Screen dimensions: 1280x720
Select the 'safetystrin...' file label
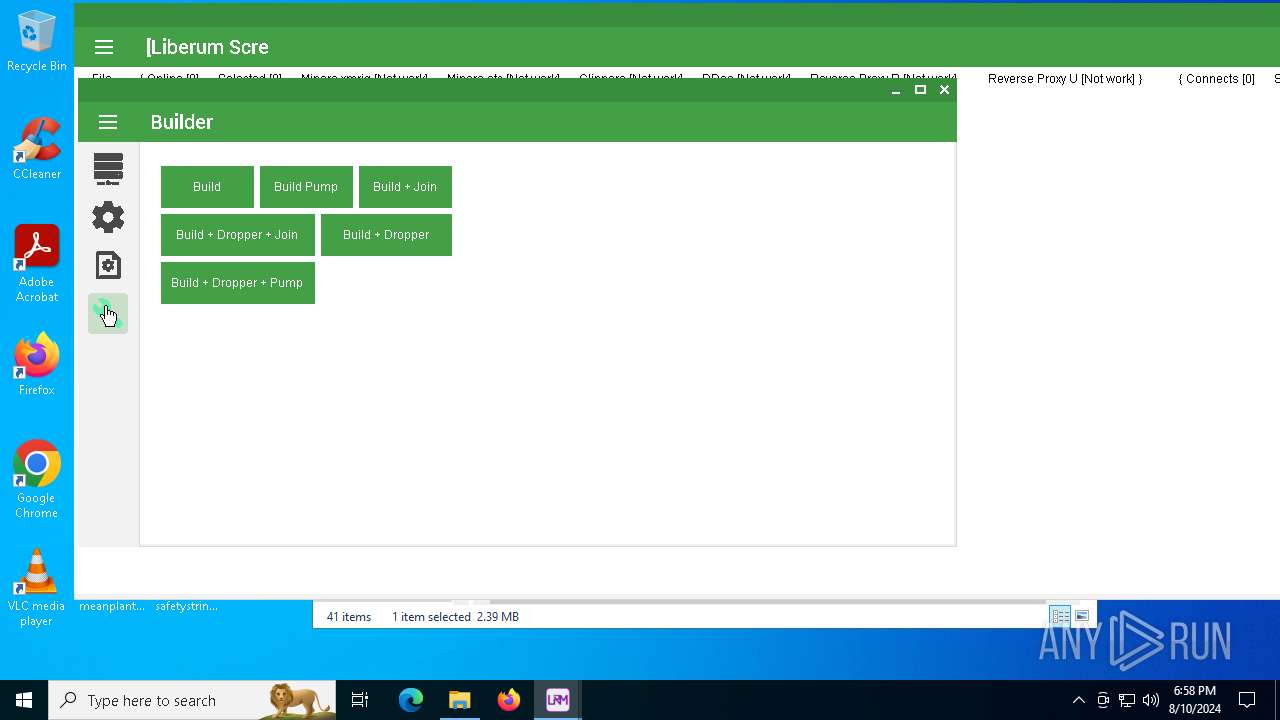(187, 606)
